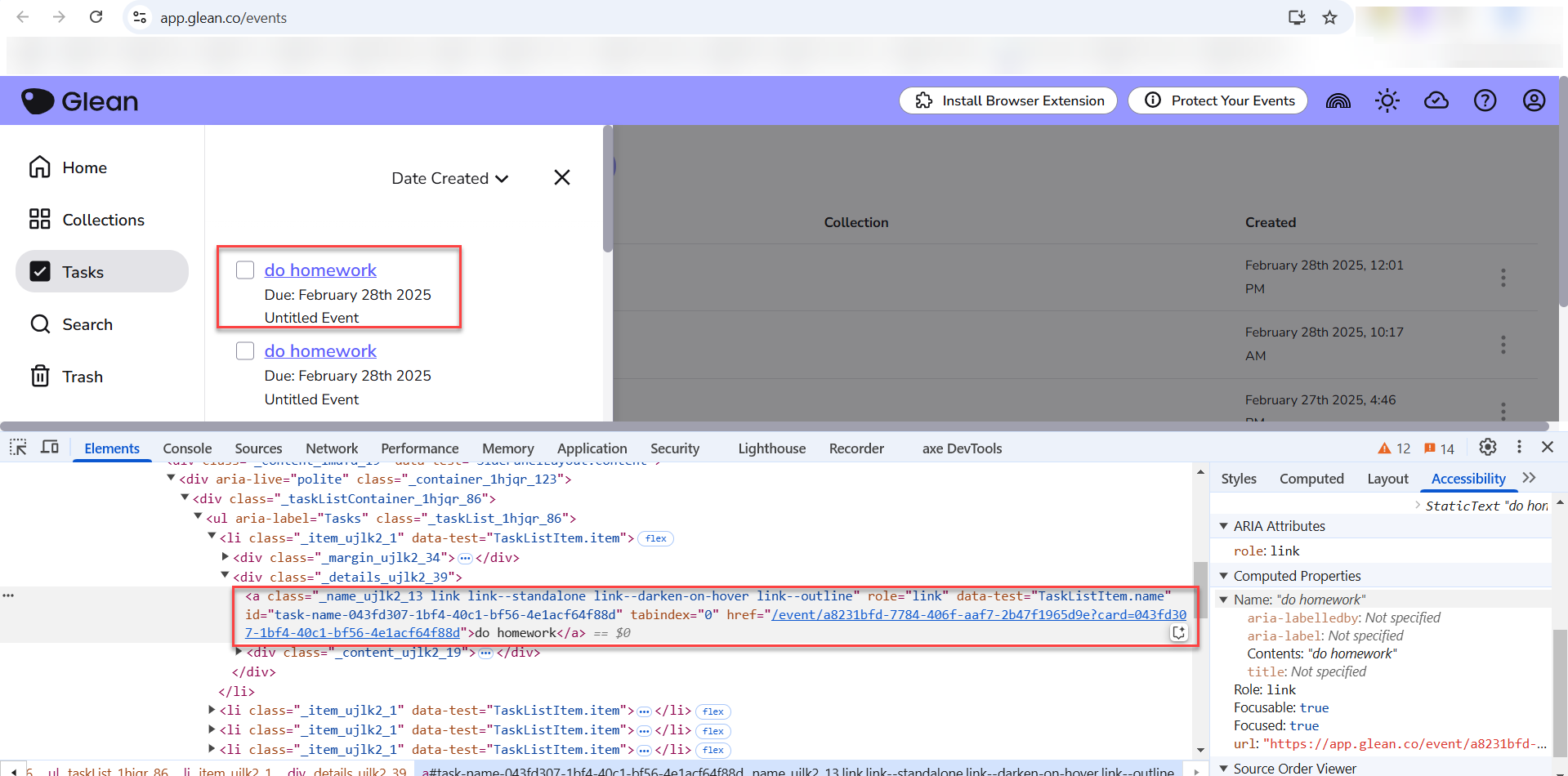Open Collections in the sidebar

(x=103, y=220)
